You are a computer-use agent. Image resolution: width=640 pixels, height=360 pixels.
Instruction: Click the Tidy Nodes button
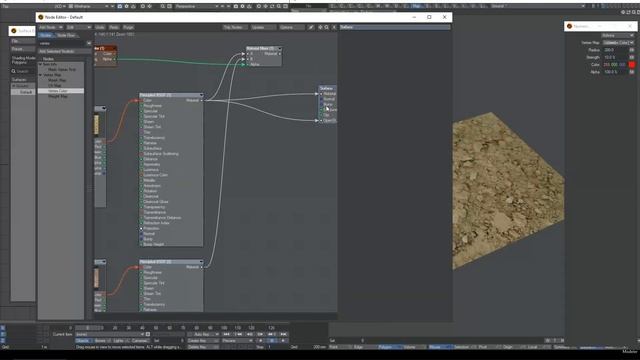(x=235, y=27)
